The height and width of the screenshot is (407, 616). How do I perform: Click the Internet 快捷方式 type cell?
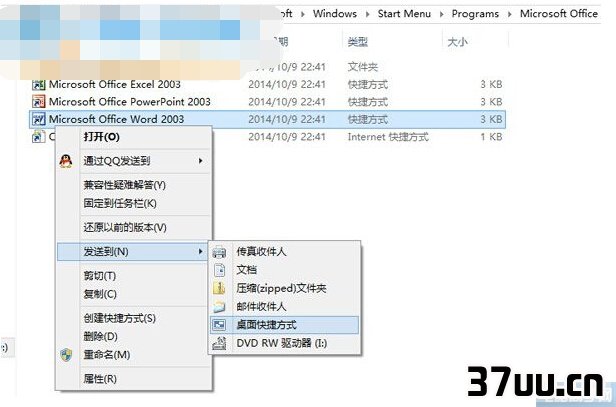(x=388, y=137)
